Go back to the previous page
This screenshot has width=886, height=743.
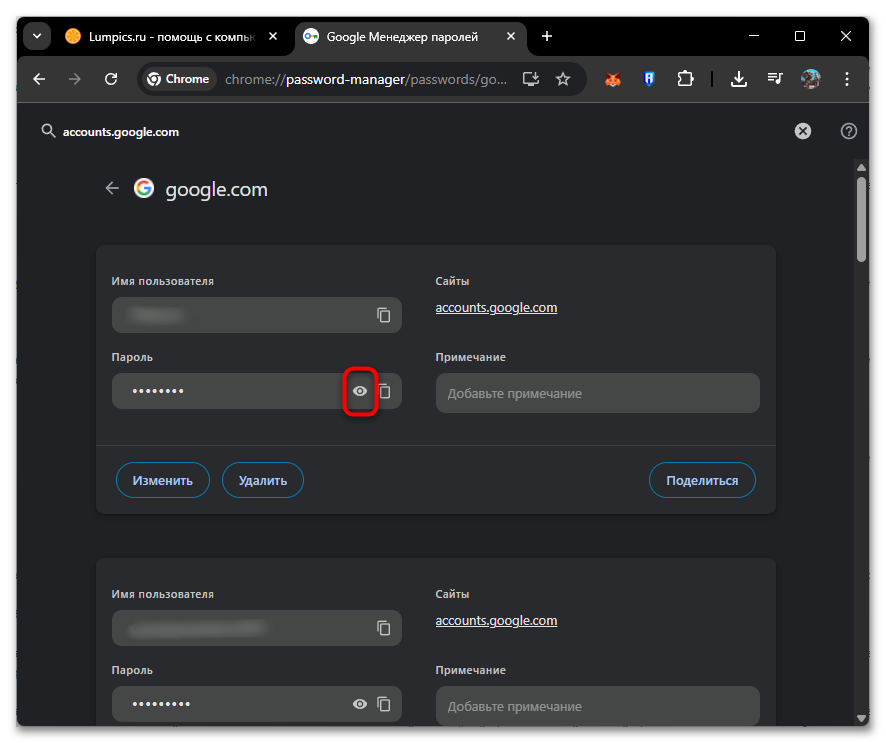(x=39, y=79)
